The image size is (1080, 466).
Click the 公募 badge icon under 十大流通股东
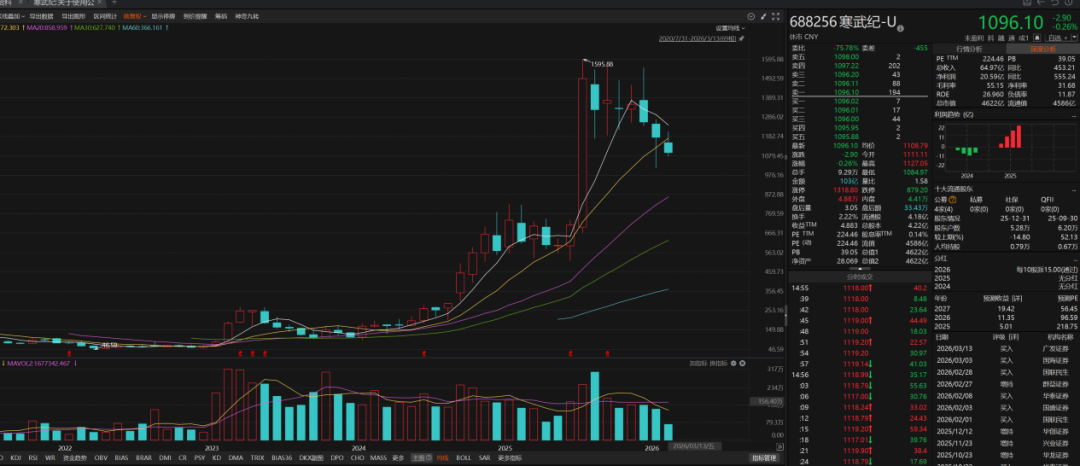coord(953,200)
